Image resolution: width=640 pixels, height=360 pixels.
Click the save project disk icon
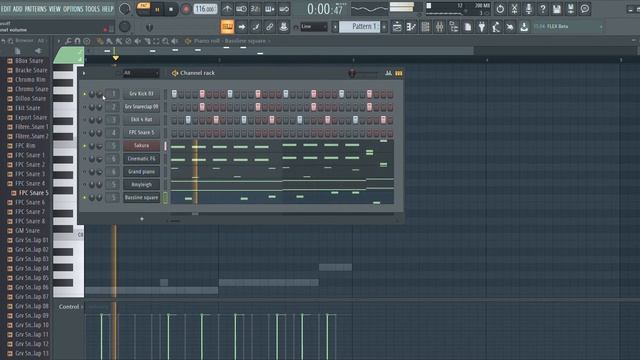(x=556, y=9)
